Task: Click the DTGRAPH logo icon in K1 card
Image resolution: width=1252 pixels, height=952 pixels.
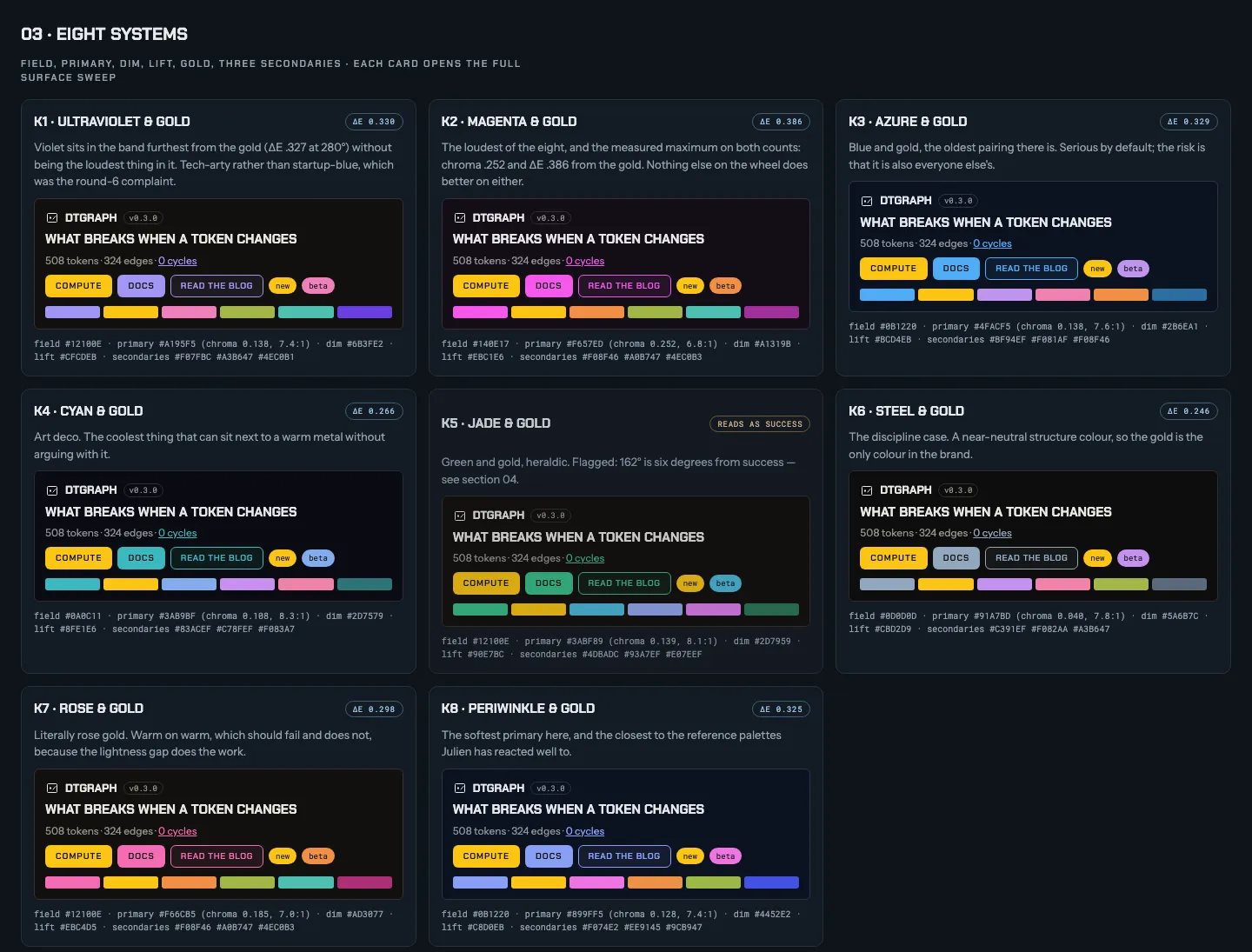Action: 52,218
